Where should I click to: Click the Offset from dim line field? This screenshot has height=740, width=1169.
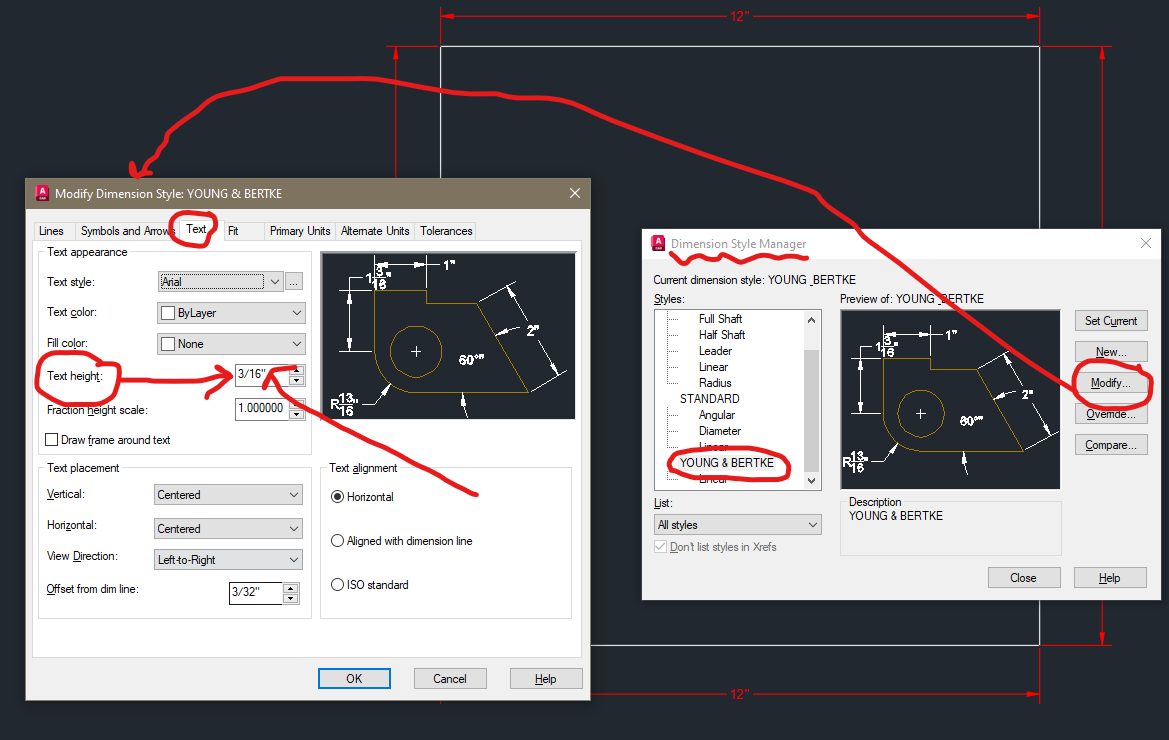click(256, 592)
